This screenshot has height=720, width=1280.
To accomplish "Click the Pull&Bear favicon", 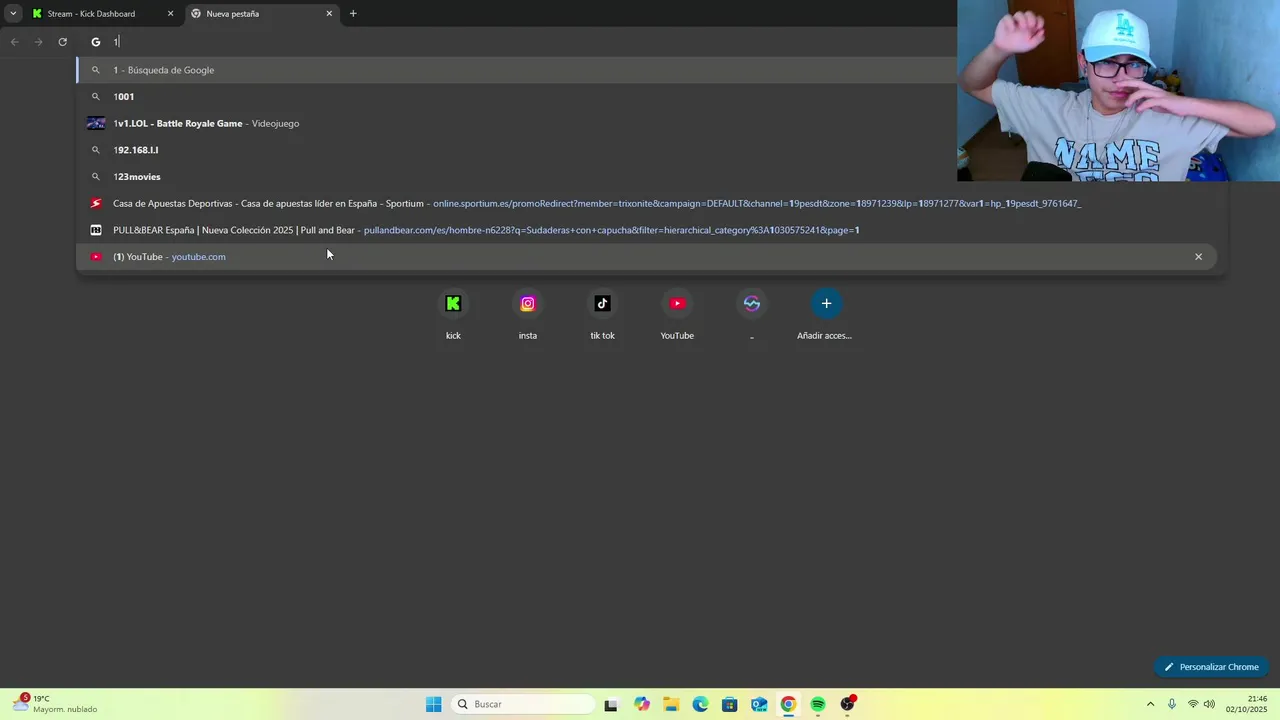I will pos(96,230).
